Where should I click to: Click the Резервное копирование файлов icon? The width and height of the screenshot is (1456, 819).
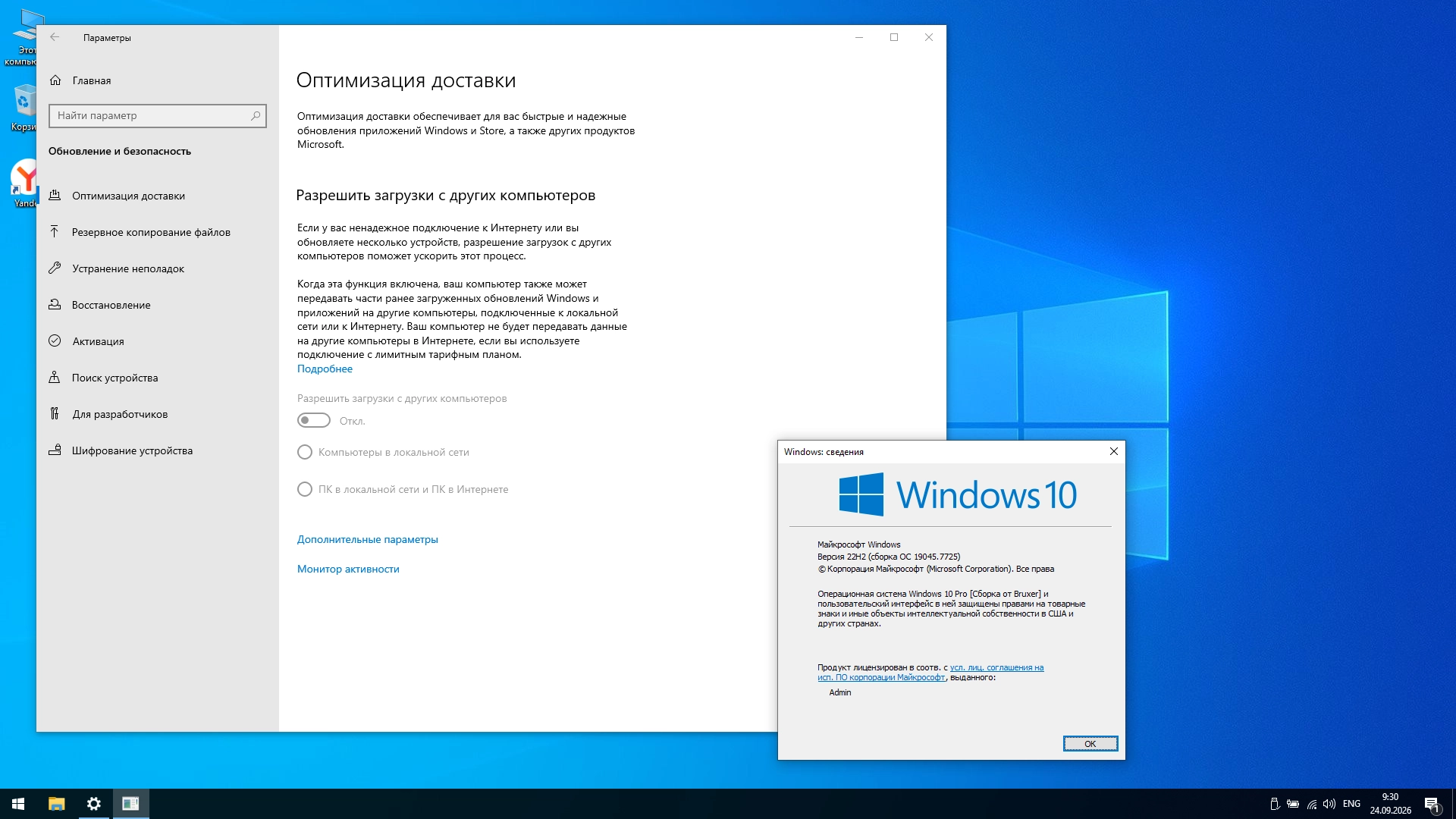coord(55,232)
